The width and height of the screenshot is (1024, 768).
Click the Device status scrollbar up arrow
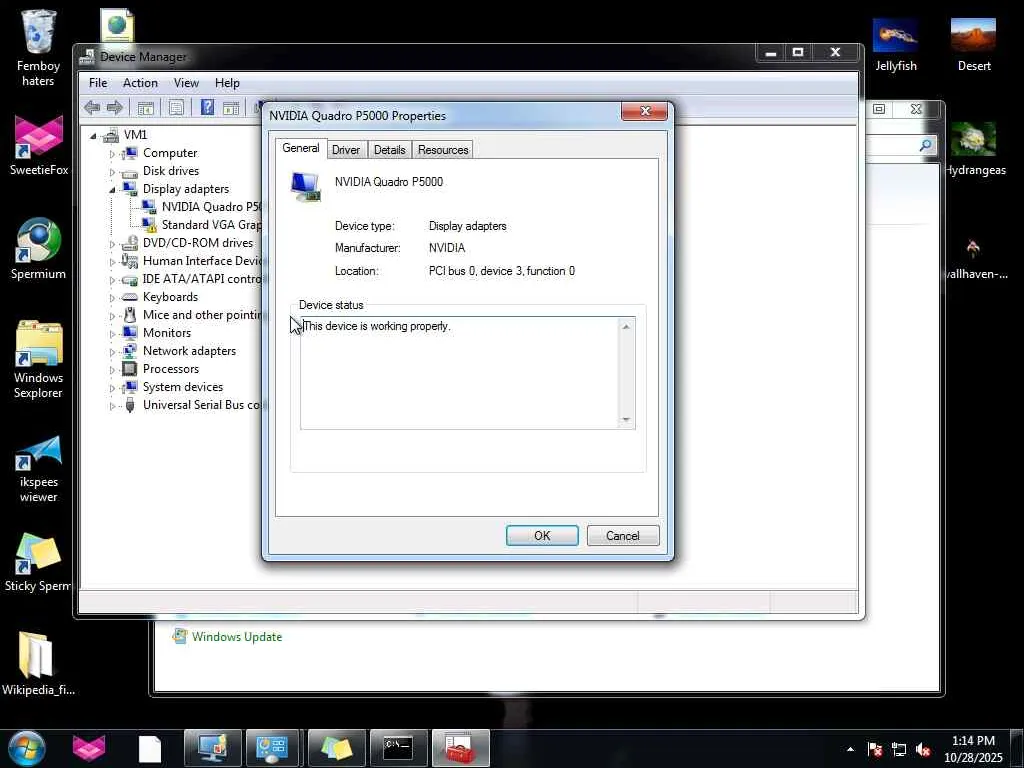(626, 327)
